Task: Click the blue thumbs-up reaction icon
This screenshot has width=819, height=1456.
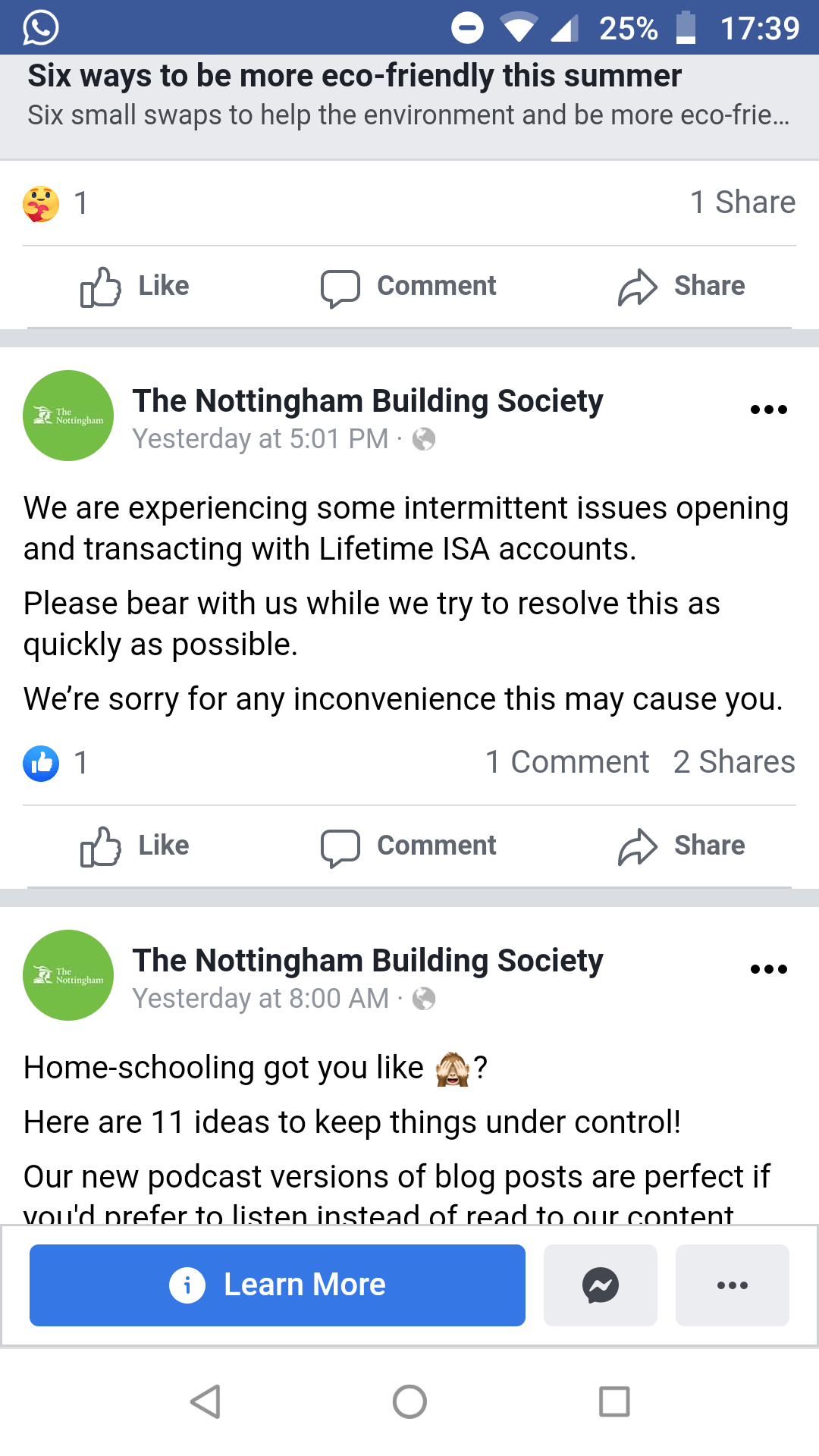Action: (41, 763)
